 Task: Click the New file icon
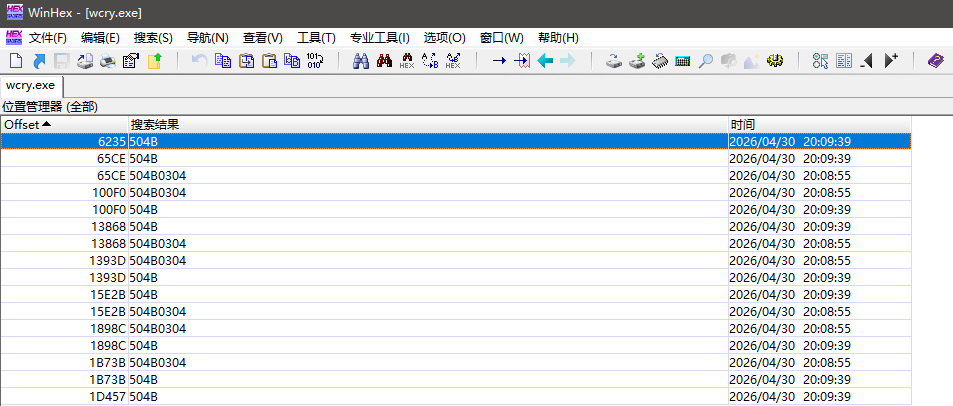15,61
